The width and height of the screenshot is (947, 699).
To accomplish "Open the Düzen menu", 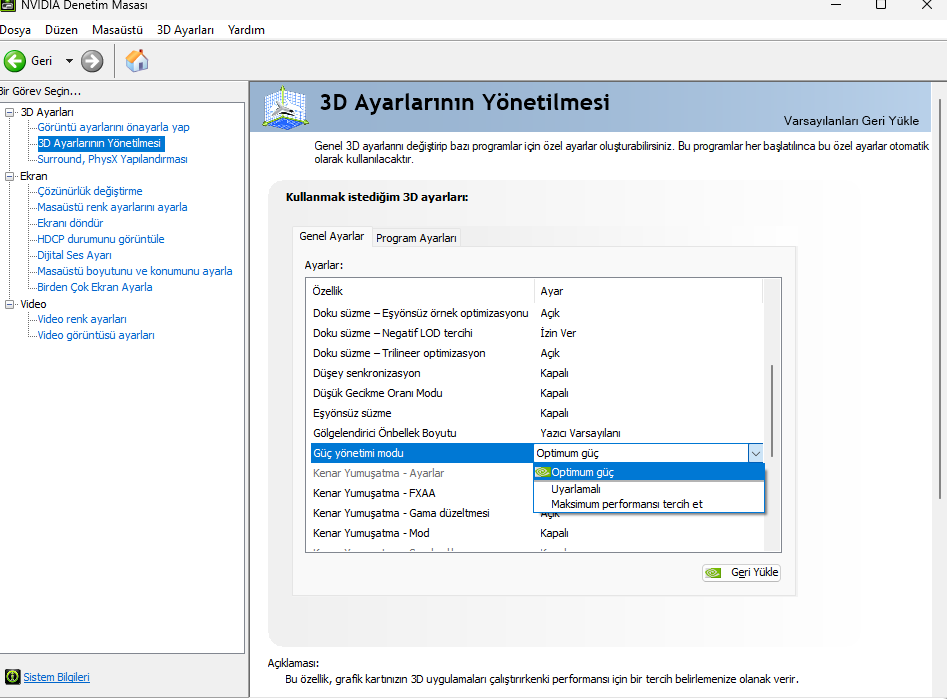I will click(62, 30).
